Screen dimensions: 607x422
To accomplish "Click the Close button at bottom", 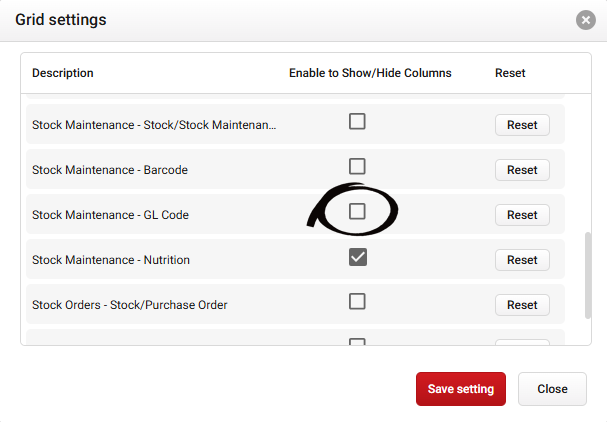I will (x=552, y=389).
